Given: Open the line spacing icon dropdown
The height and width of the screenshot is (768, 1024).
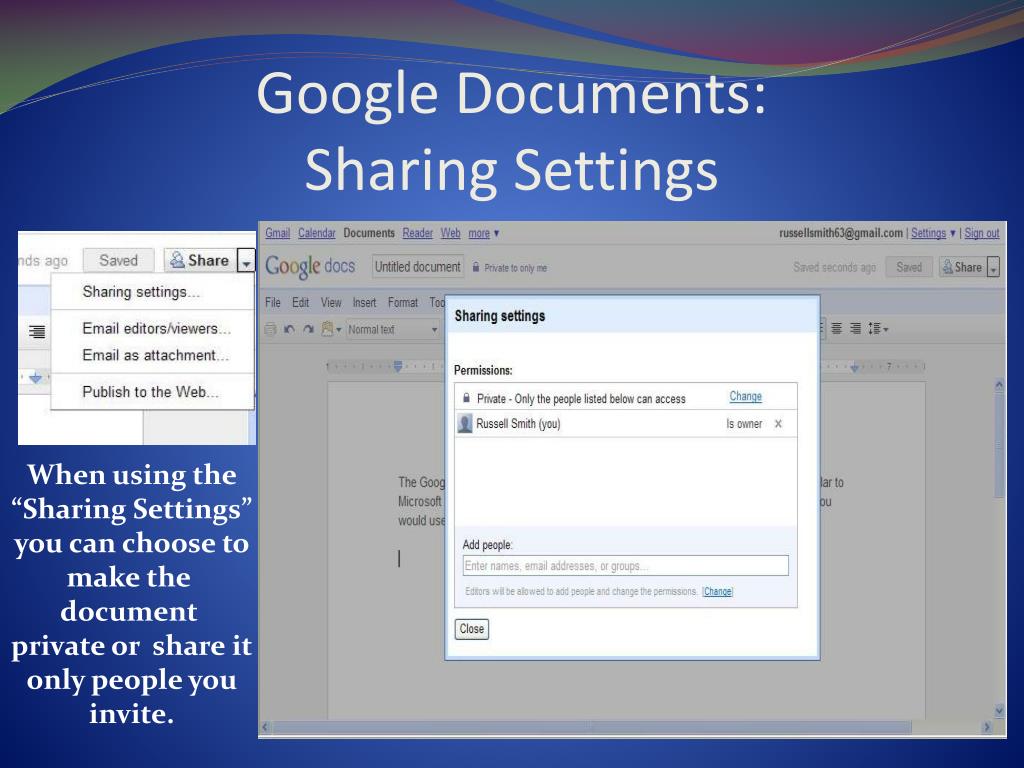Looking at the screenshot, I should [878, 328].
